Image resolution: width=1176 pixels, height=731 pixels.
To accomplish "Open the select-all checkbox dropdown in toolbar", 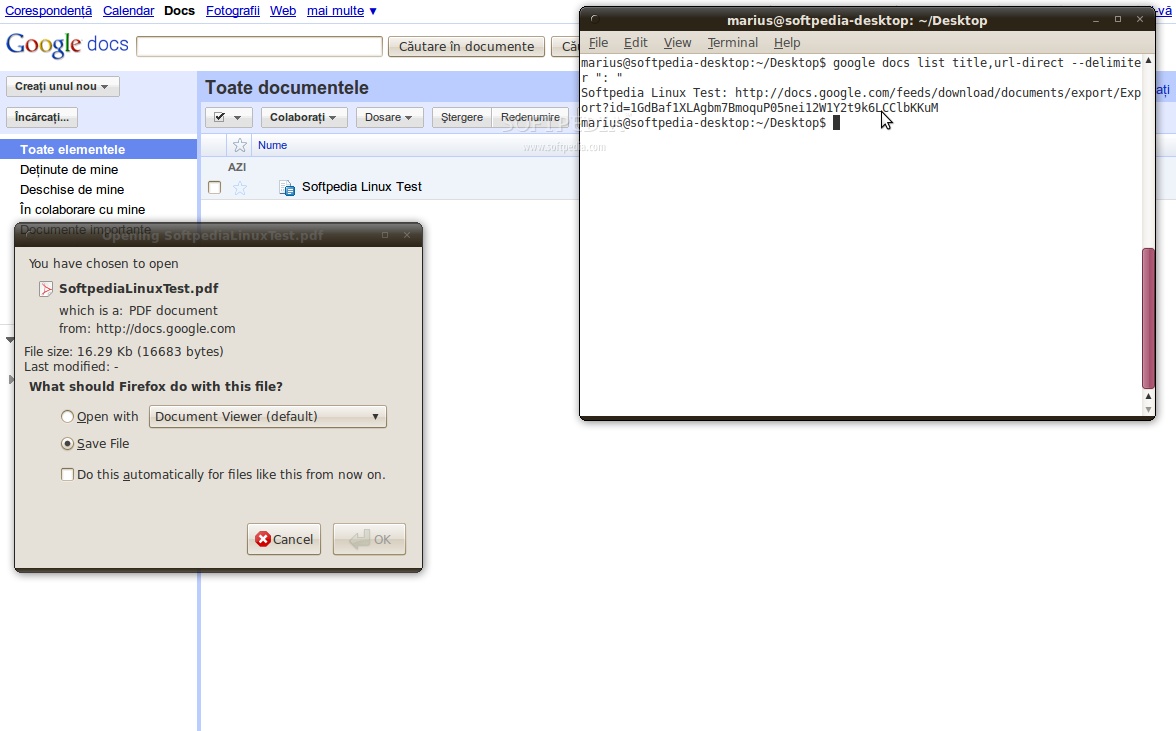I will point(229,118).
